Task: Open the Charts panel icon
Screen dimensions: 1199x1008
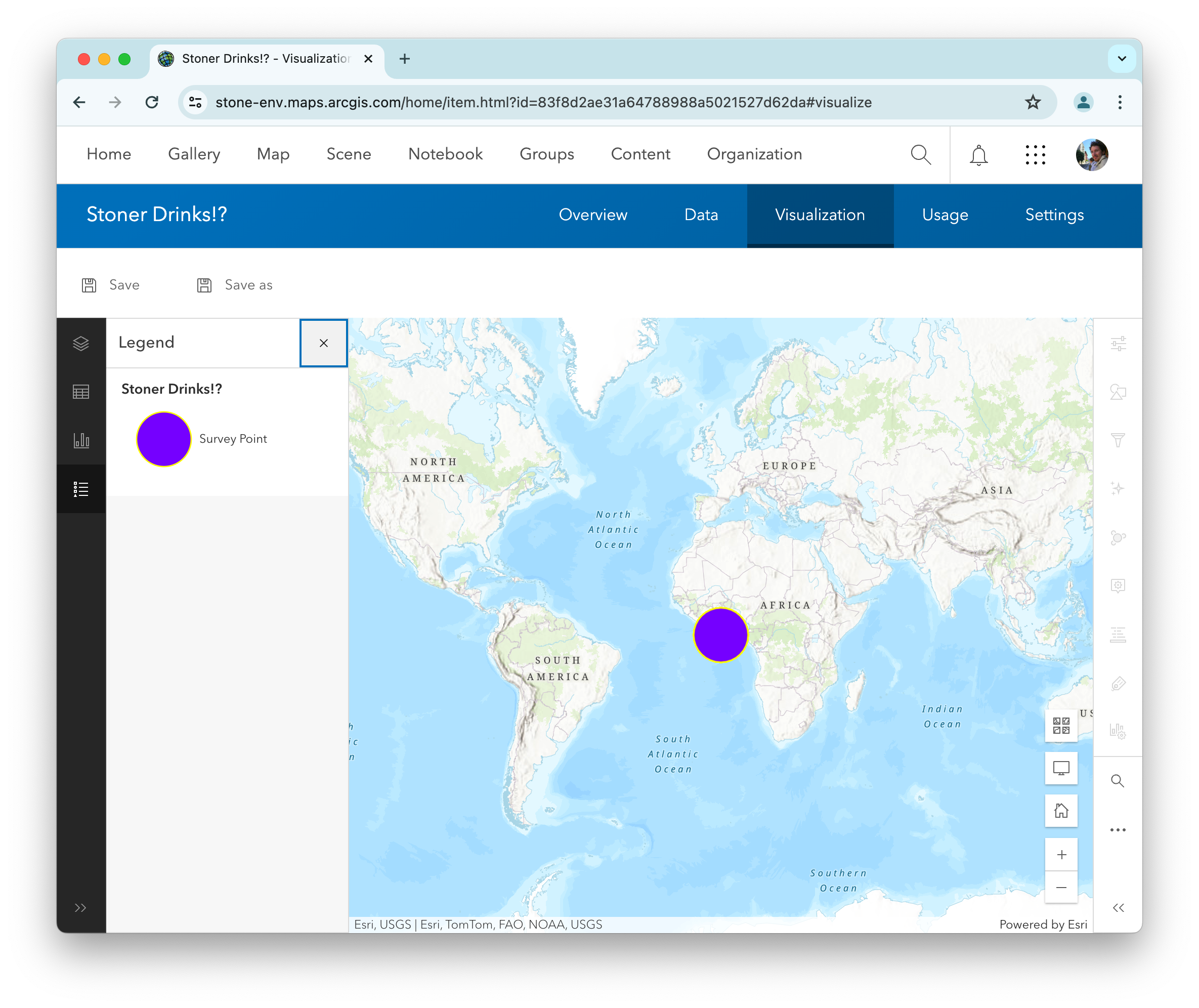Action: pyautogui.click(x=81, y=440)
